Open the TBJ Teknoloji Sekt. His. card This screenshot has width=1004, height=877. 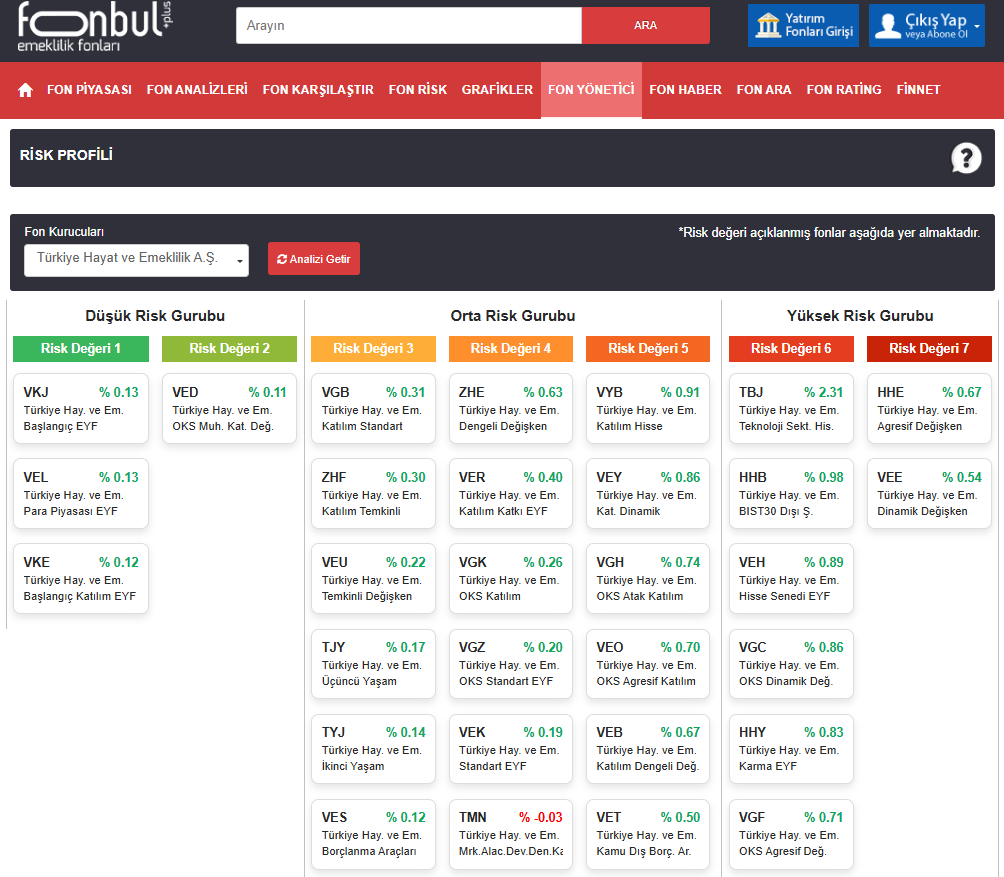[791, 408]
